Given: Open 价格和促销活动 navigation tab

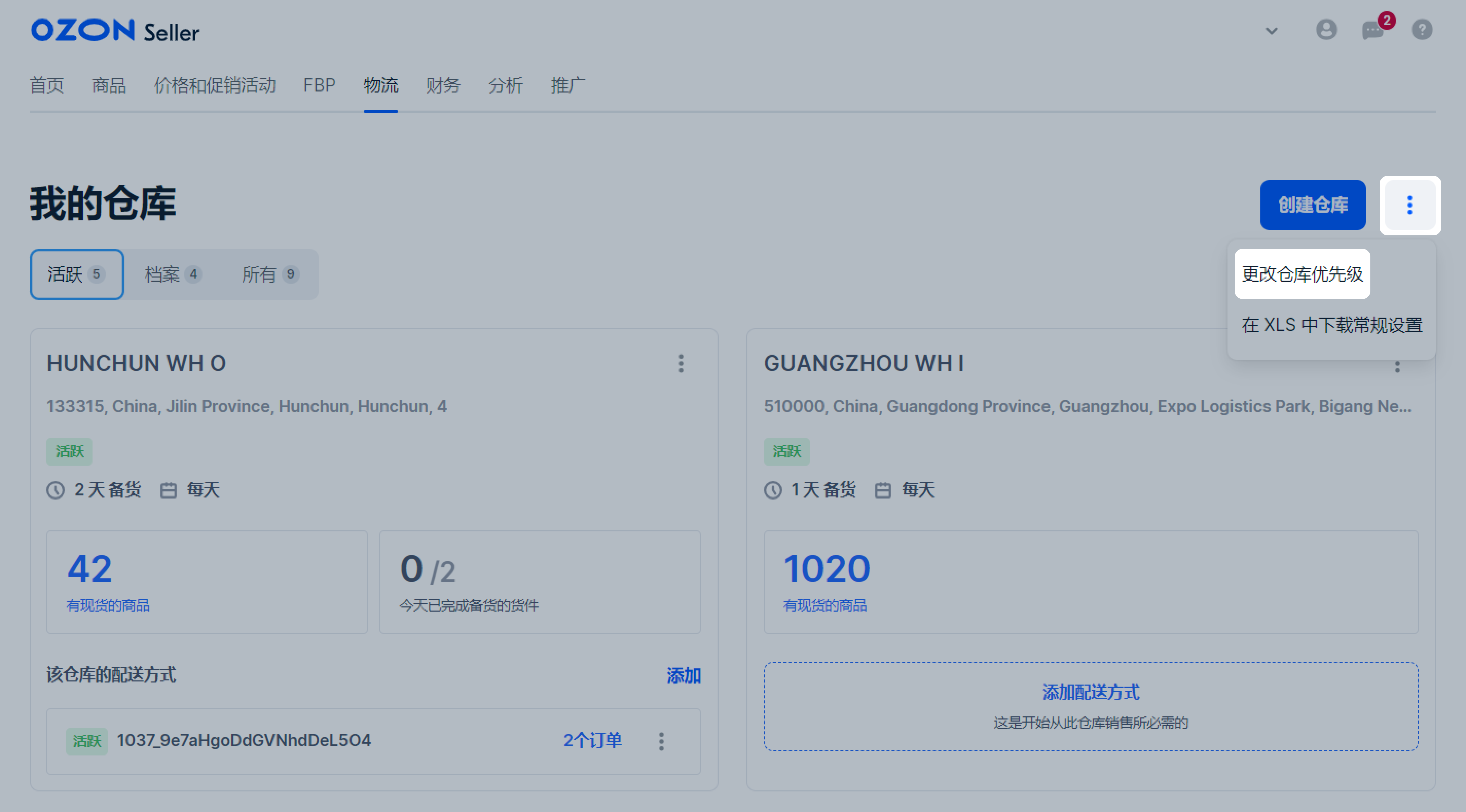Looking at the screenshot, I should pos(215,85).
